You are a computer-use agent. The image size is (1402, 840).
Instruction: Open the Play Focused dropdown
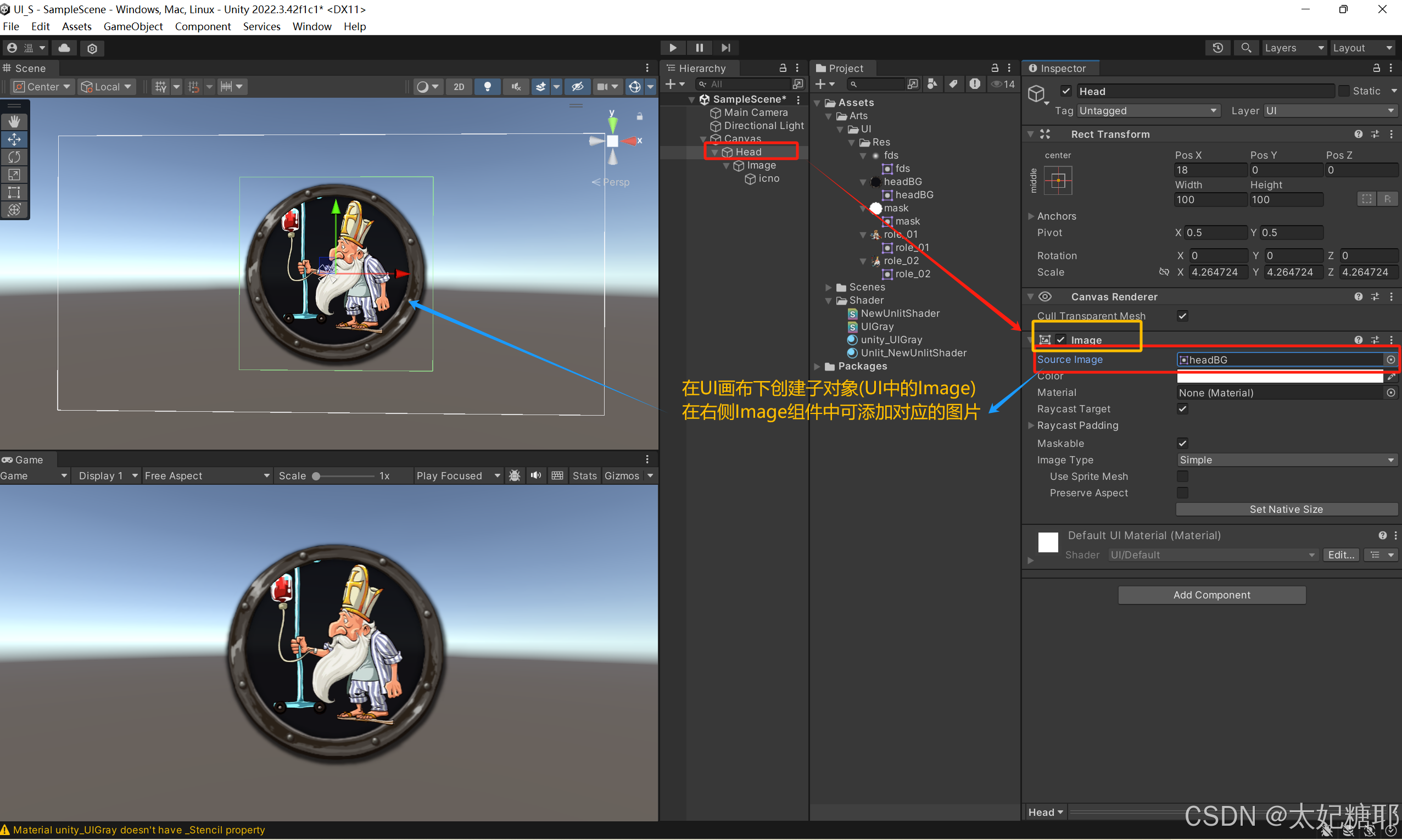pyautogui.click(x=458, y=475)
